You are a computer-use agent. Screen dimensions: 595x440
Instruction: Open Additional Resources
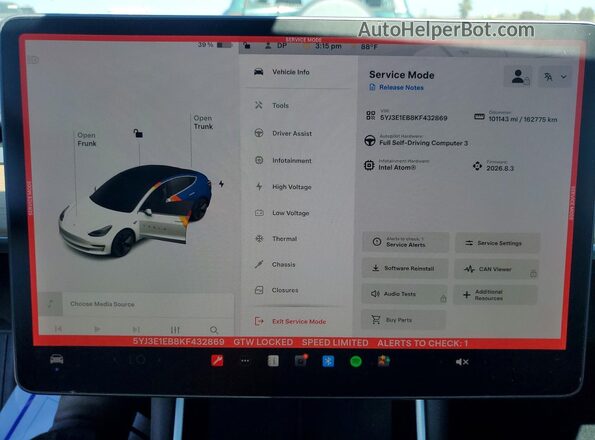coord(495,295)
